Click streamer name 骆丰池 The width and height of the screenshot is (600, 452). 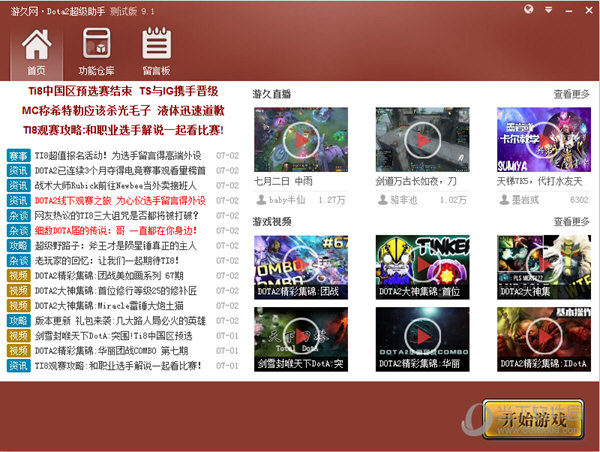point(403,200)
